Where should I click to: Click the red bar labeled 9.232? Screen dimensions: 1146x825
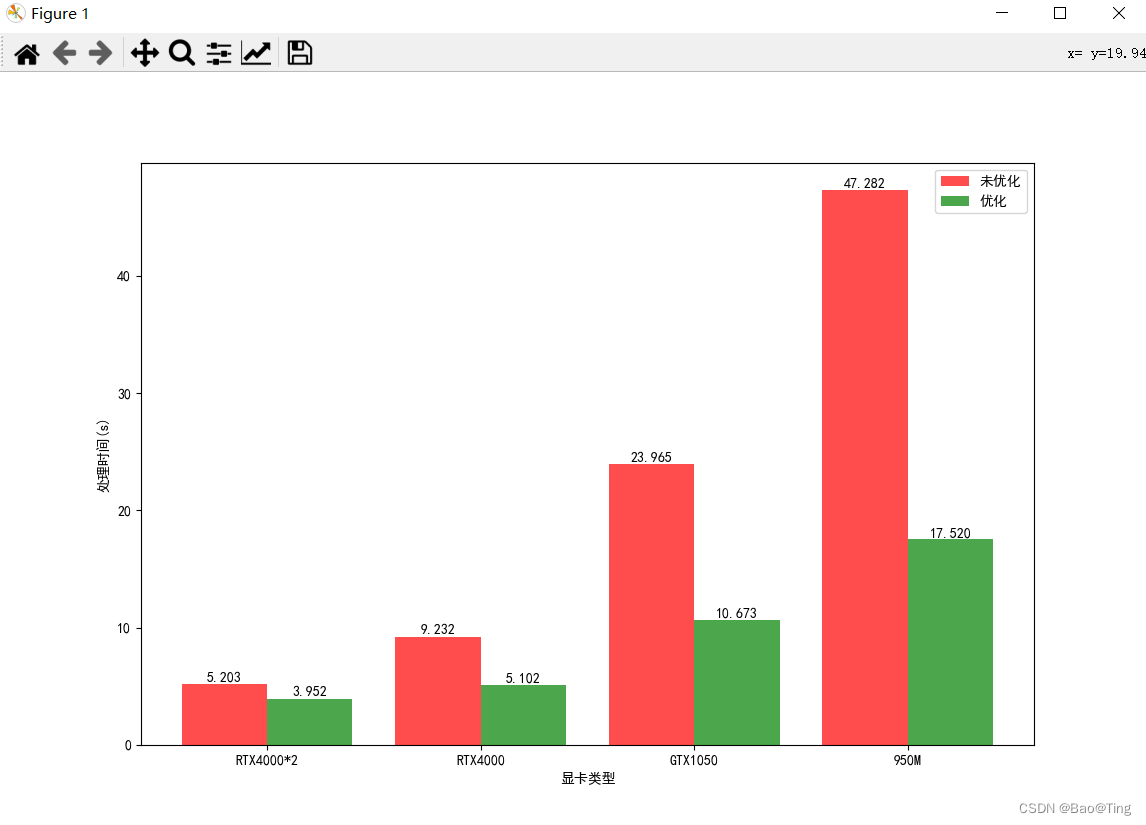point(438,691)
